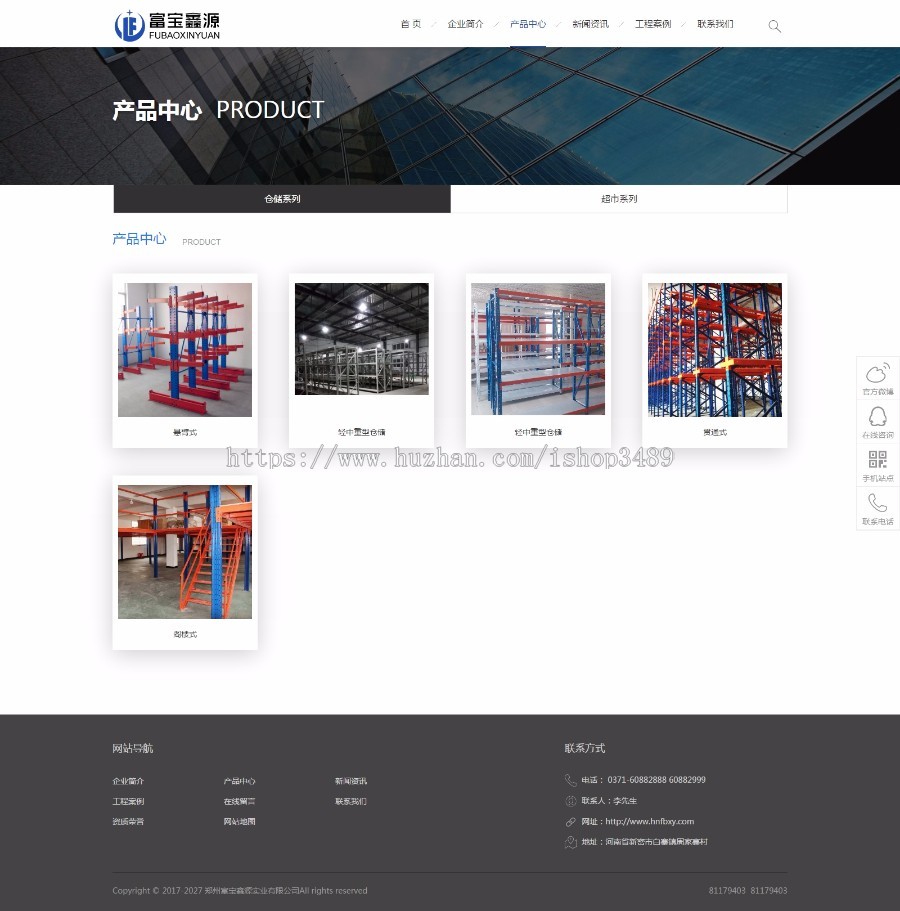This screenshot has height=911, width=900.
Task: Open the blue-and-red shelf rack image in row one
Action: pos(538,349)
